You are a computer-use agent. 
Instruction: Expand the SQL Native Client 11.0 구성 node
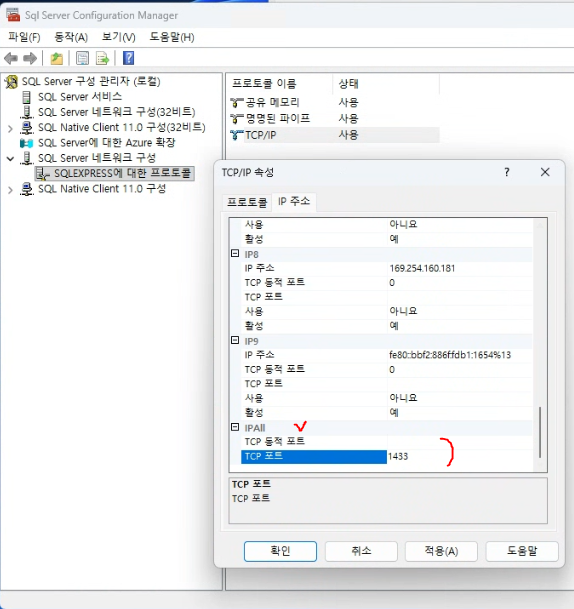click(x=10, y=190)
